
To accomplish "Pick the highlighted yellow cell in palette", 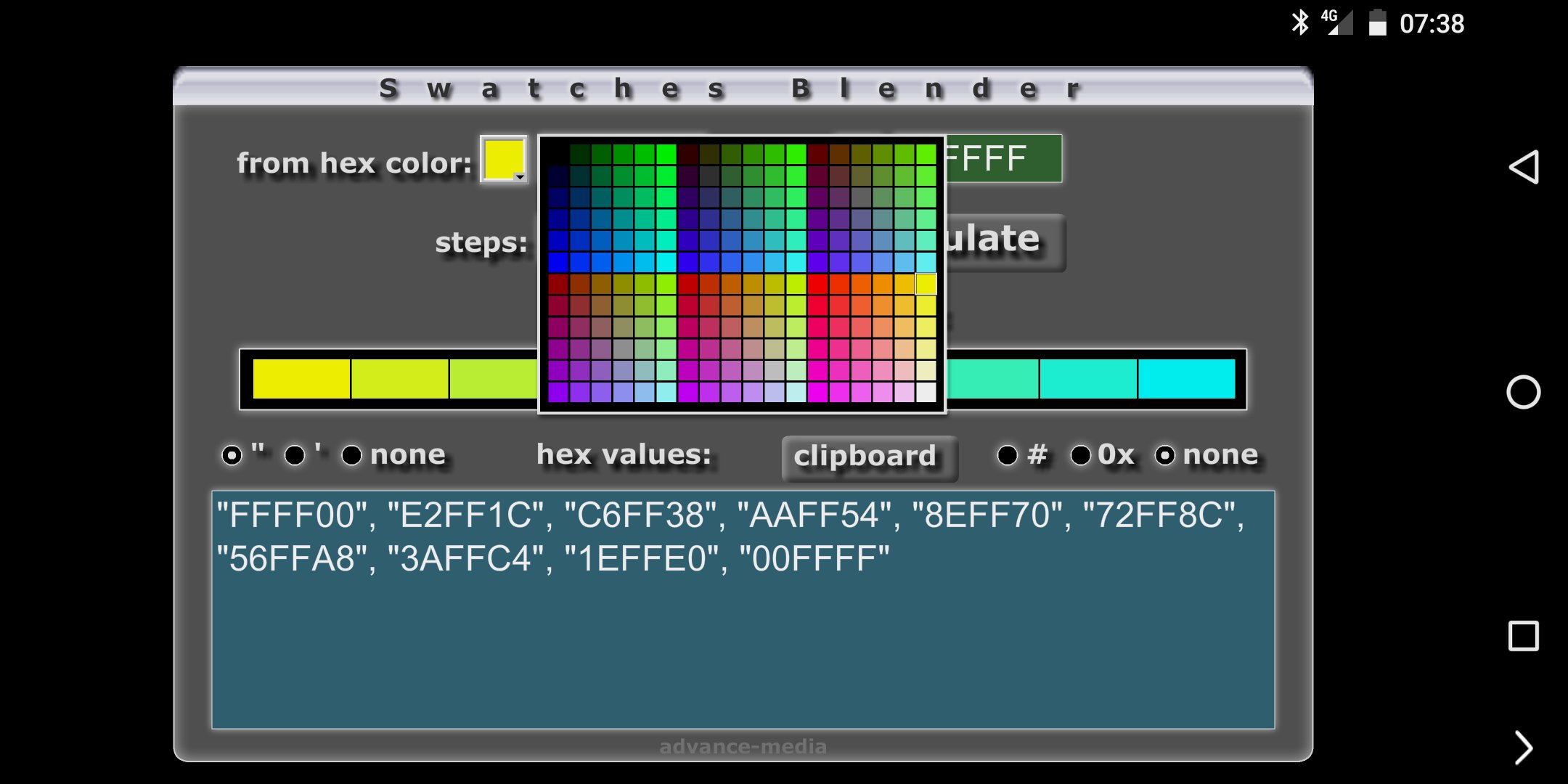I will coord(926,284).
